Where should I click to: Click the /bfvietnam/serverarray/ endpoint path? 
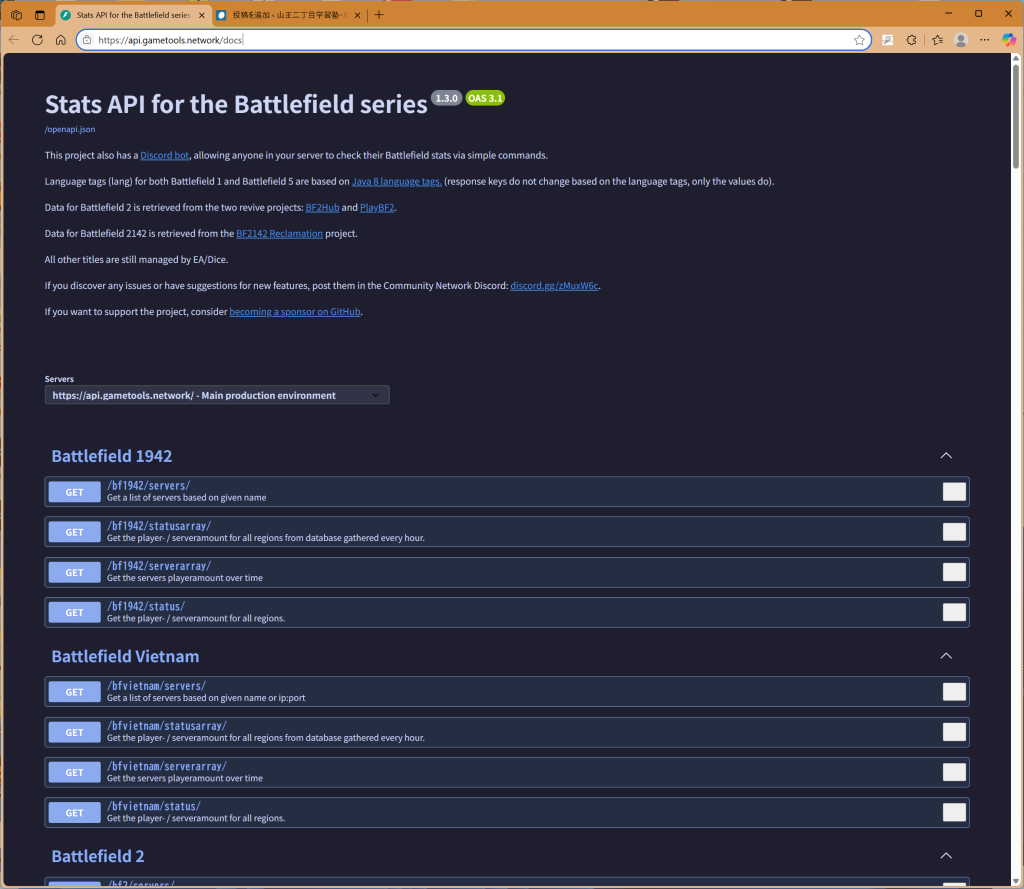[167, 766]
